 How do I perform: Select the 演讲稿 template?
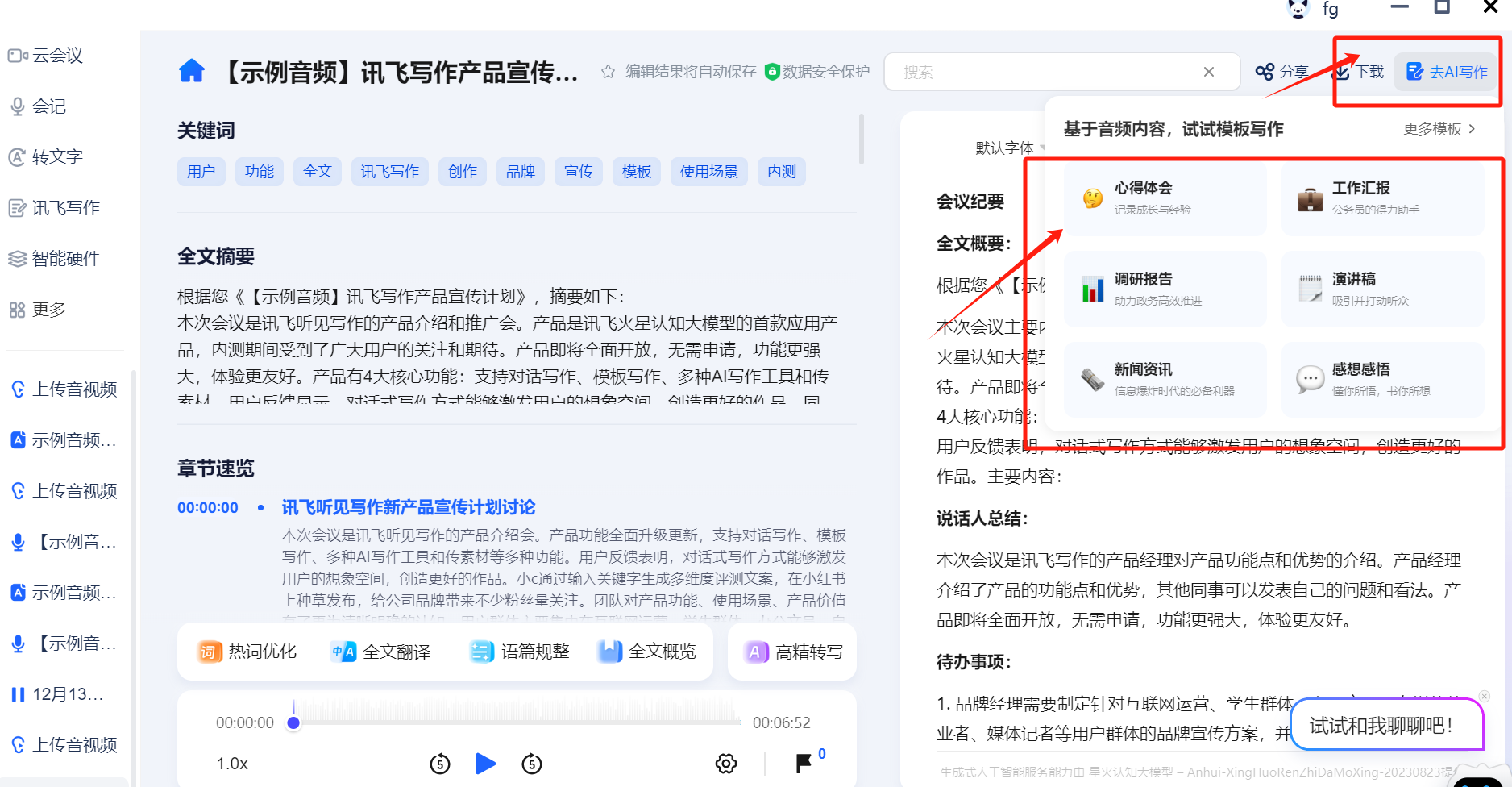(1382, 289)
